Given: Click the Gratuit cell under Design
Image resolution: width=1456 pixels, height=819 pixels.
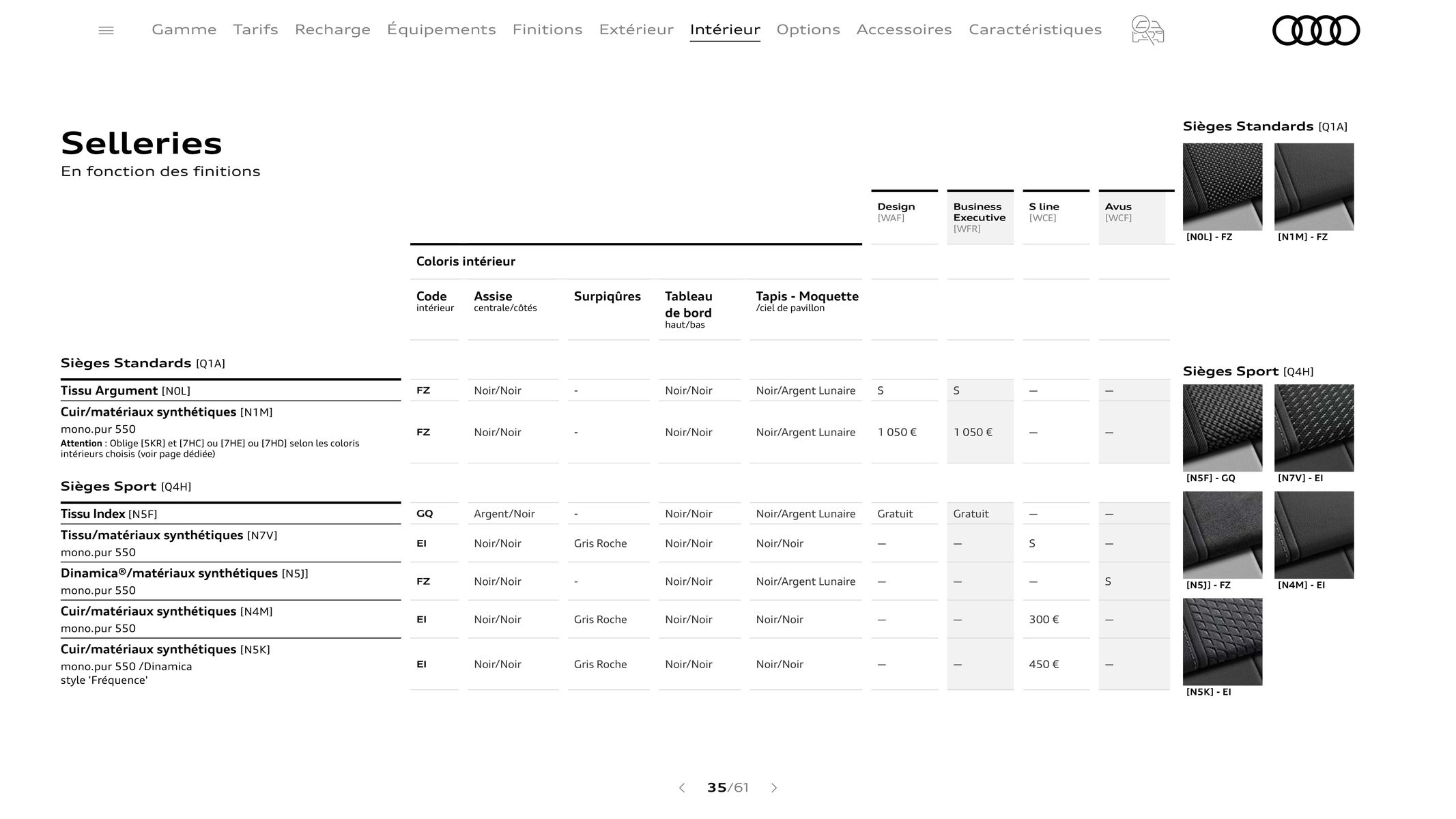Looking at the screenshot, I should (895, 514).
